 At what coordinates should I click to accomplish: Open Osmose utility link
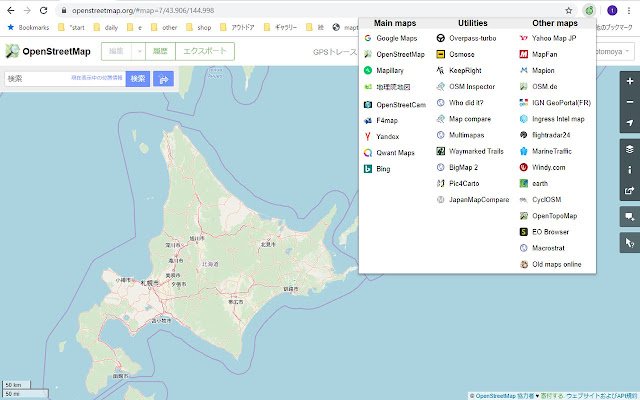456,54
